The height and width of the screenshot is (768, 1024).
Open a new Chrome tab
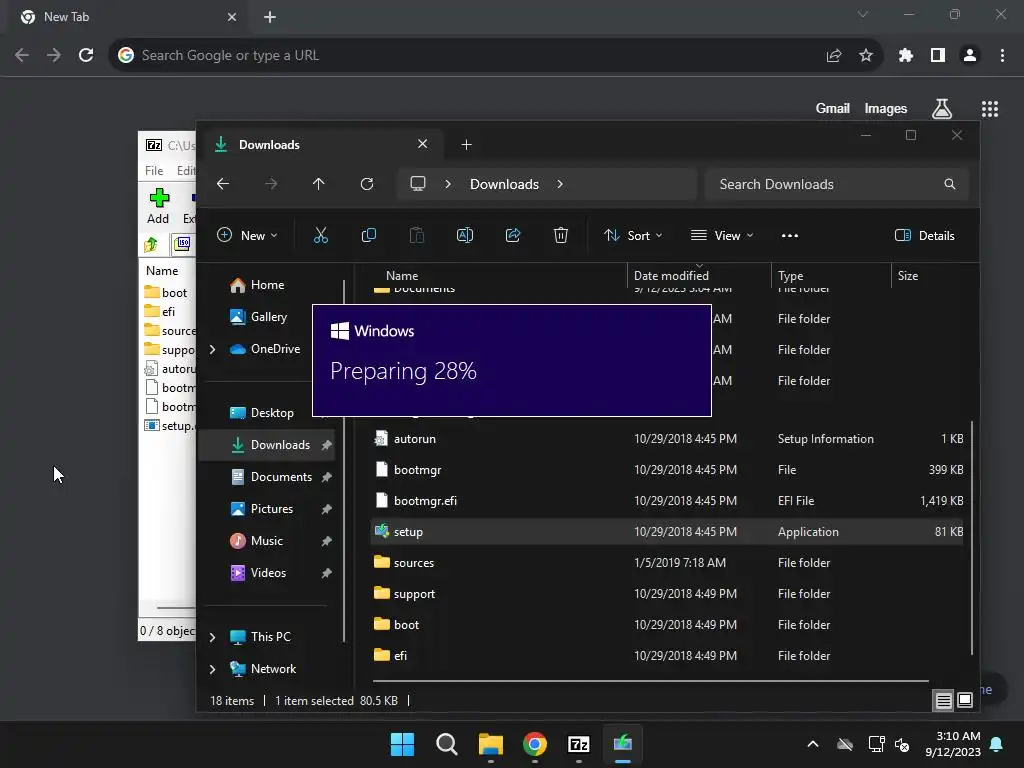tap(270, 17)
